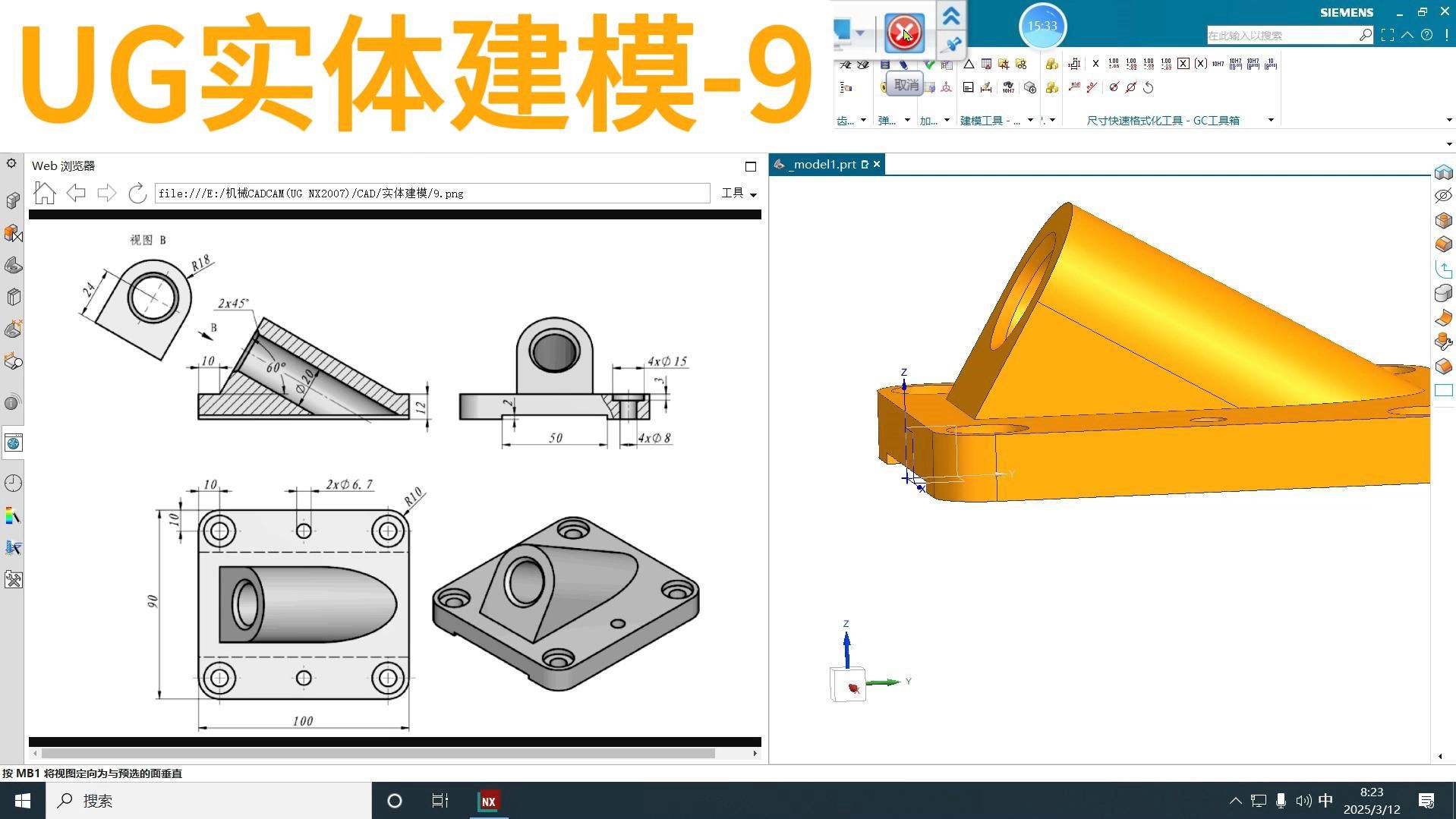Viewport: 1456px width, 819px height.
Task: Click the utility toolbox wrench icon in left sidebar
Action: [12, 579]
